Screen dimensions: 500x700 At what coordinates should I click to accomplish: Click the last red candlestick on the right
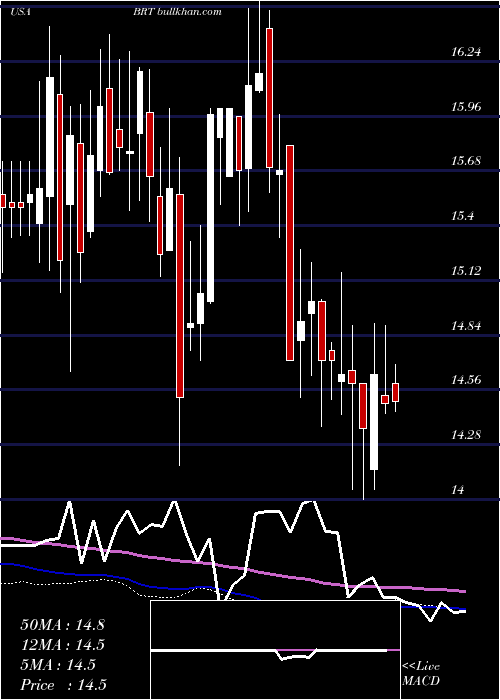pos(396,392)
